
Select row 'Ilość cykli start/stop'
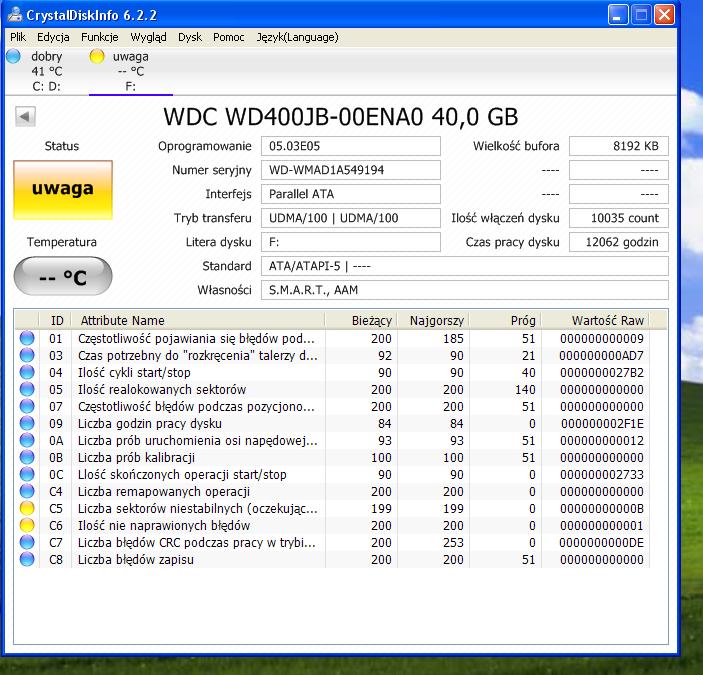(x=332, y=372)
